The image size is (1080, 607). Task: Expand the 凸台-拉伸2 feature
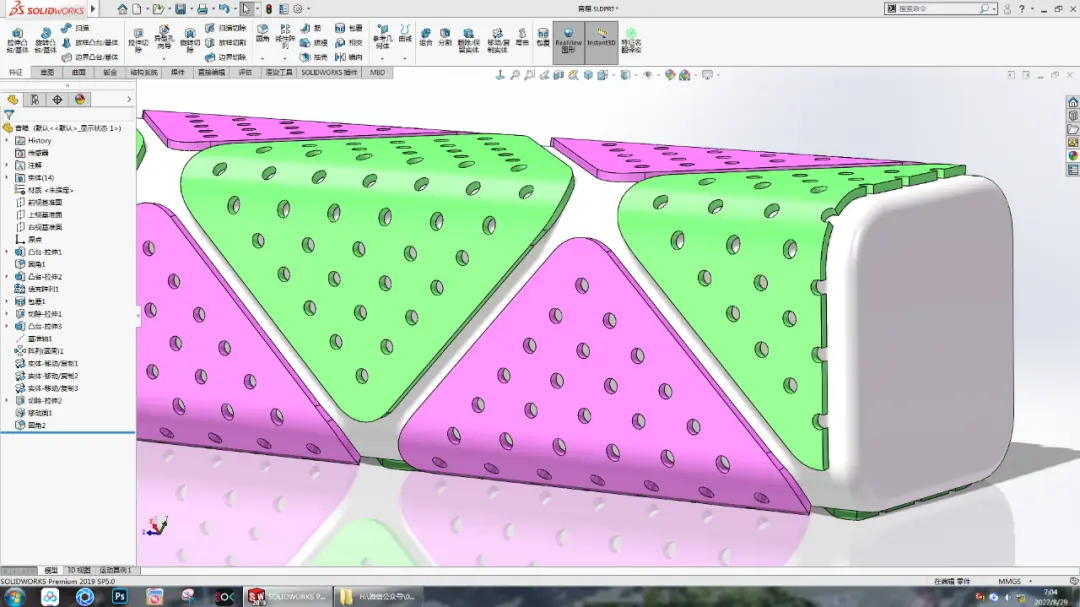click(x=7, y=277)
